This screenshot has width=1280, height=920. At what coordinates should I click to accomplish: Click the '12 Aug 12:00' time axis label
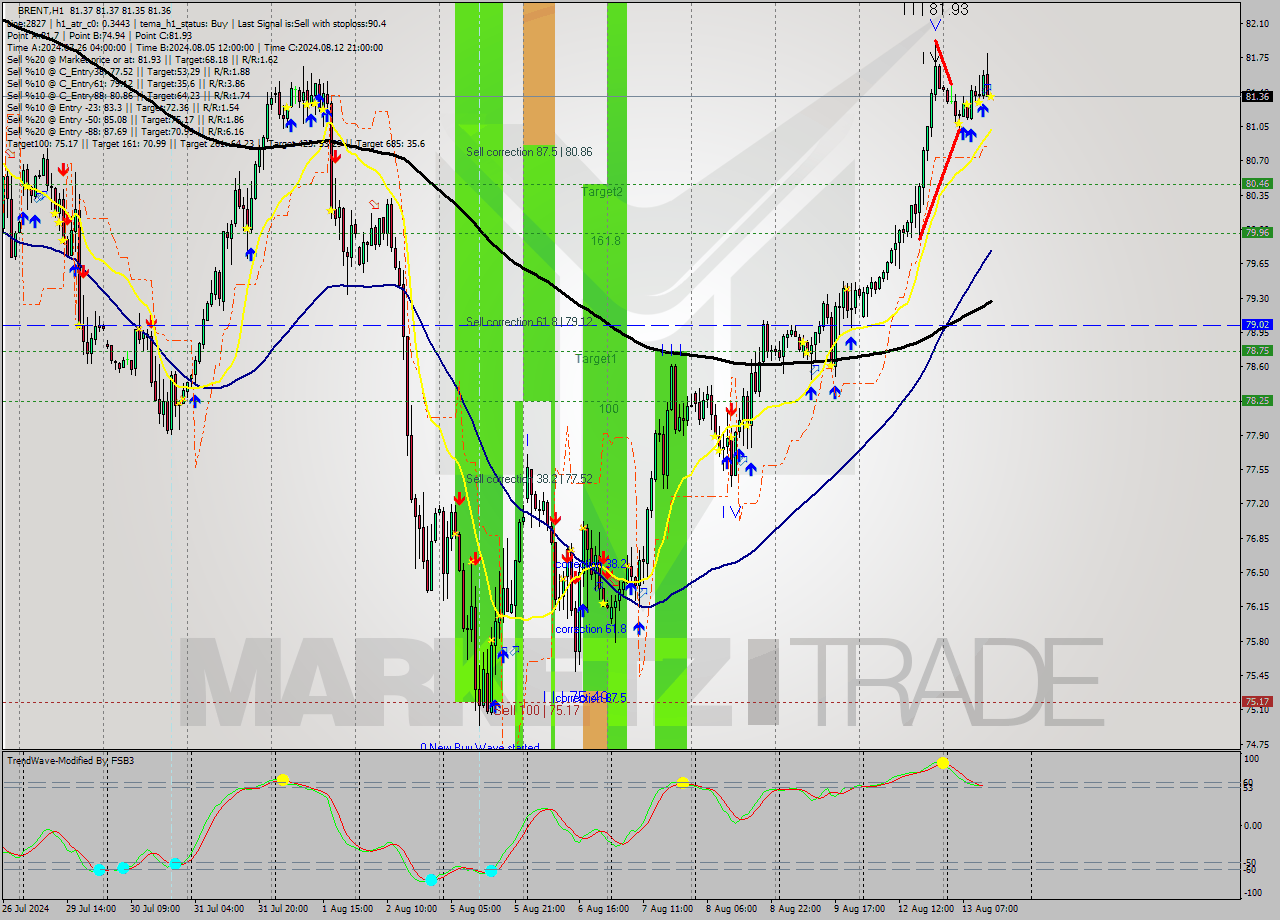(924, 908)
